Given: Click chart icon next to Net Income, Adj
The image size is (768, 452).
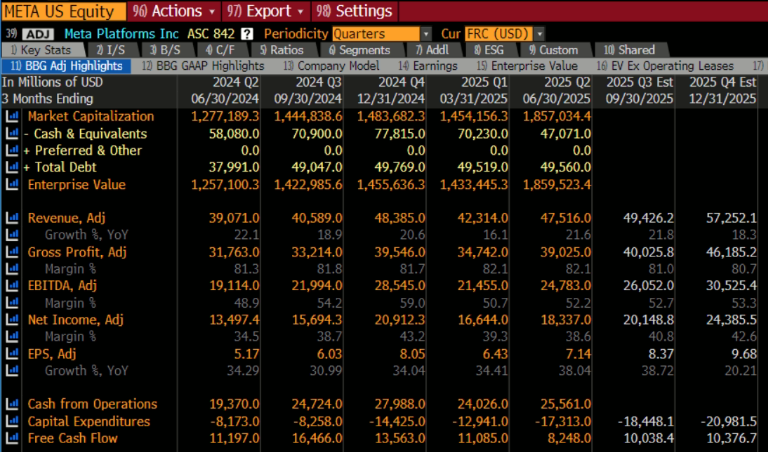Looking at the screenshot, I should (x=12, y=320).
